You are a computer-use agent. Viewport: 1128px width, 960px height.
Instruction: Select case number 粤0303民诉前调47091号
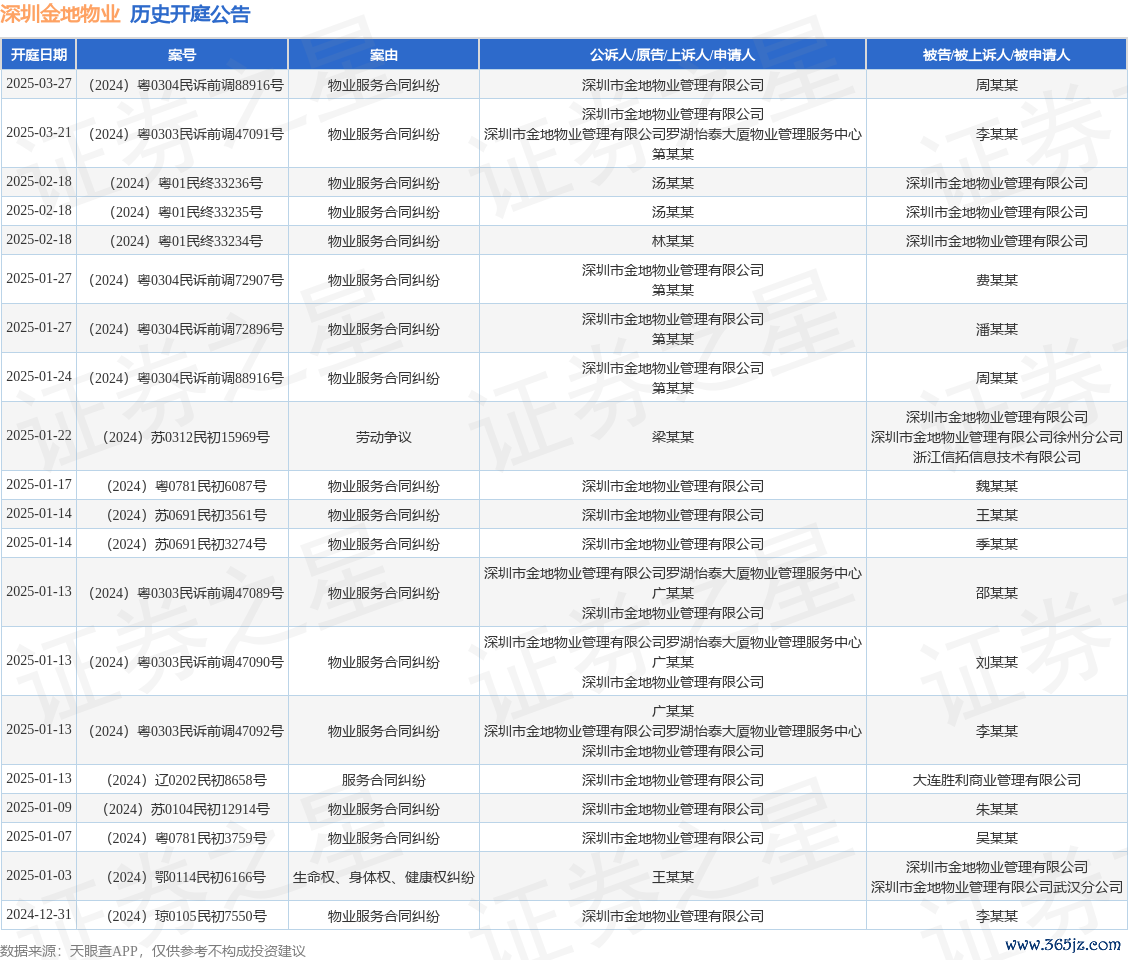(186, 134)
